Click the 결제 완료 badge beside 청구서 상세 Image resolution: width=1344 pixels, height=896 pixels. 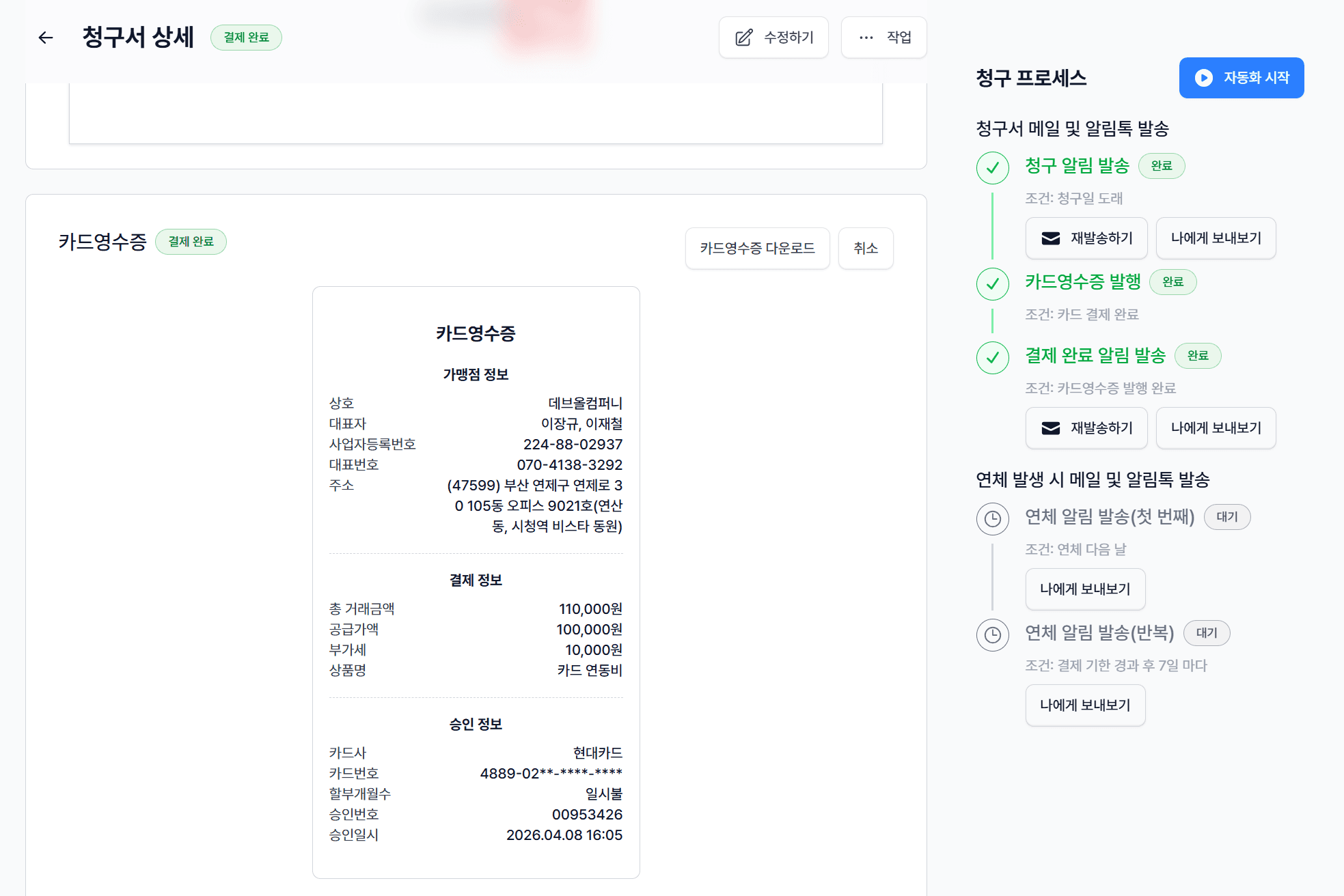pyautogui.click(x=246, y=38)
